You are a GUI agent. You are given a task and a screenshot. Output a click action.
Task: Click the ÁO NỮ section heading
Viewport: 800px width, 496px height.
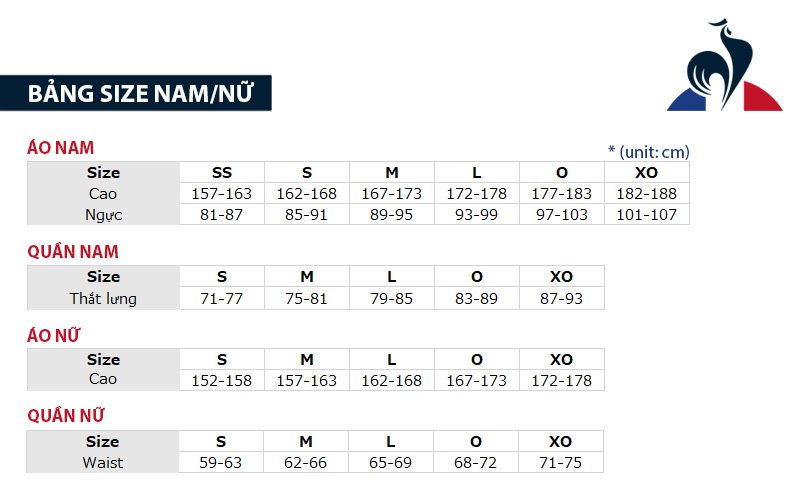(54, 335)
